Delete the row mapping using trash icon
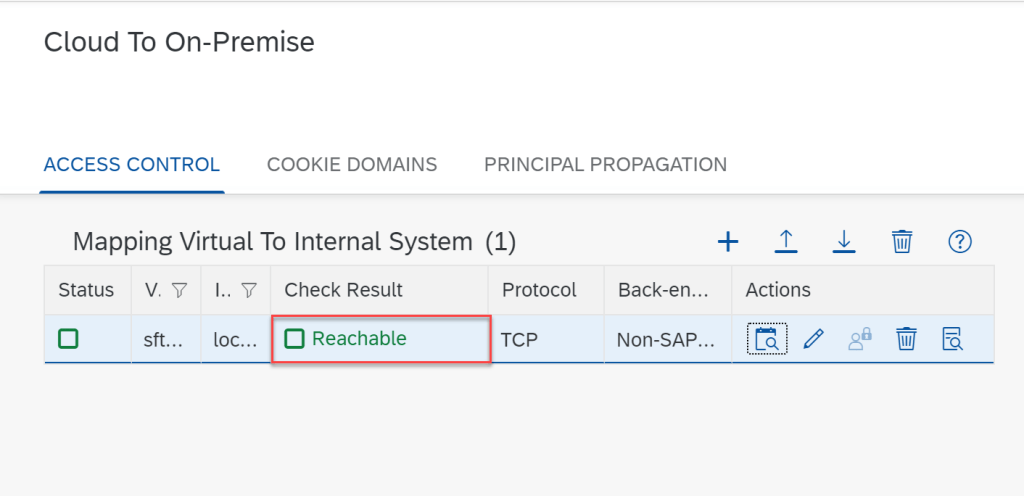Screen dimensions: 1024x496 tap(906, 340)
